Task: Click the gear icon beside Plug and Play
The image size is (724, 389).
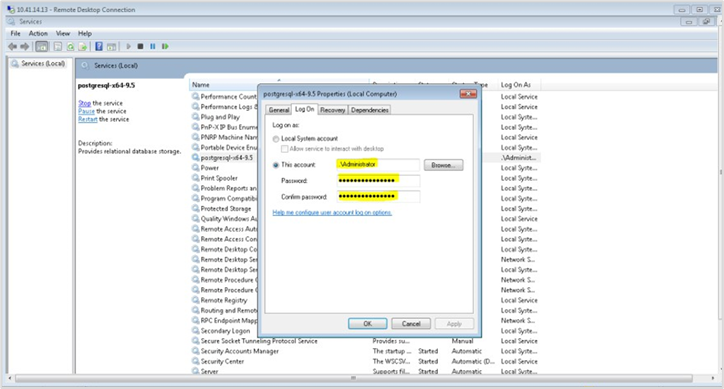Action: 196,117
